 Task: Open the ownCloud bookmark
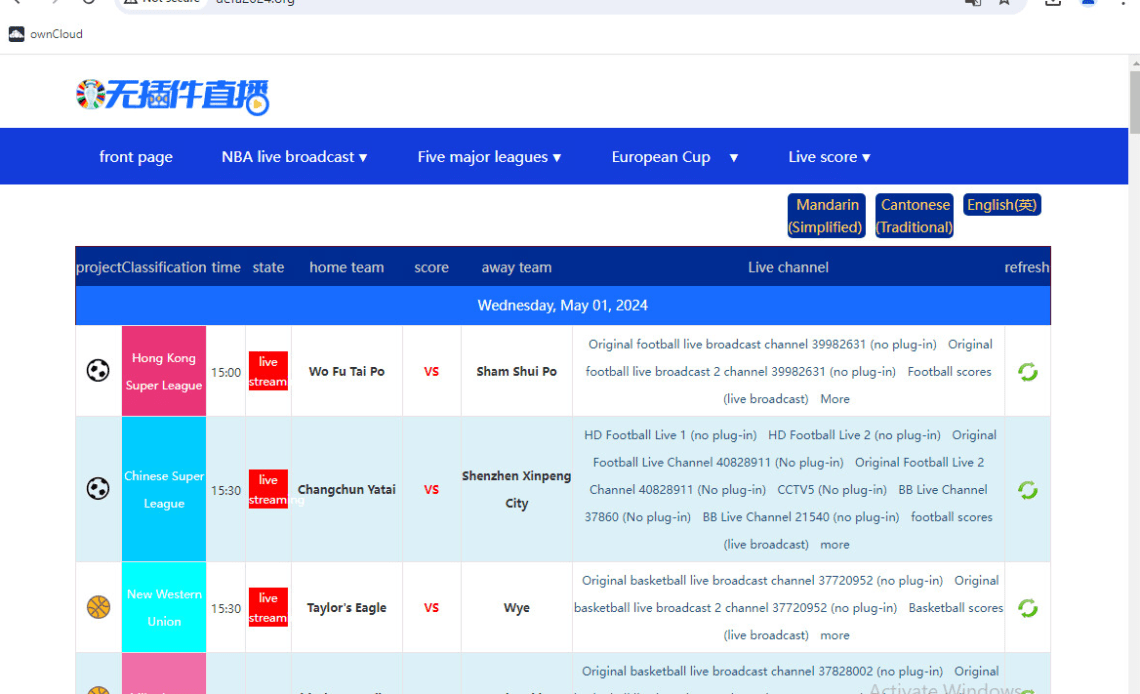pyautogui.click(x=46, y=34)
